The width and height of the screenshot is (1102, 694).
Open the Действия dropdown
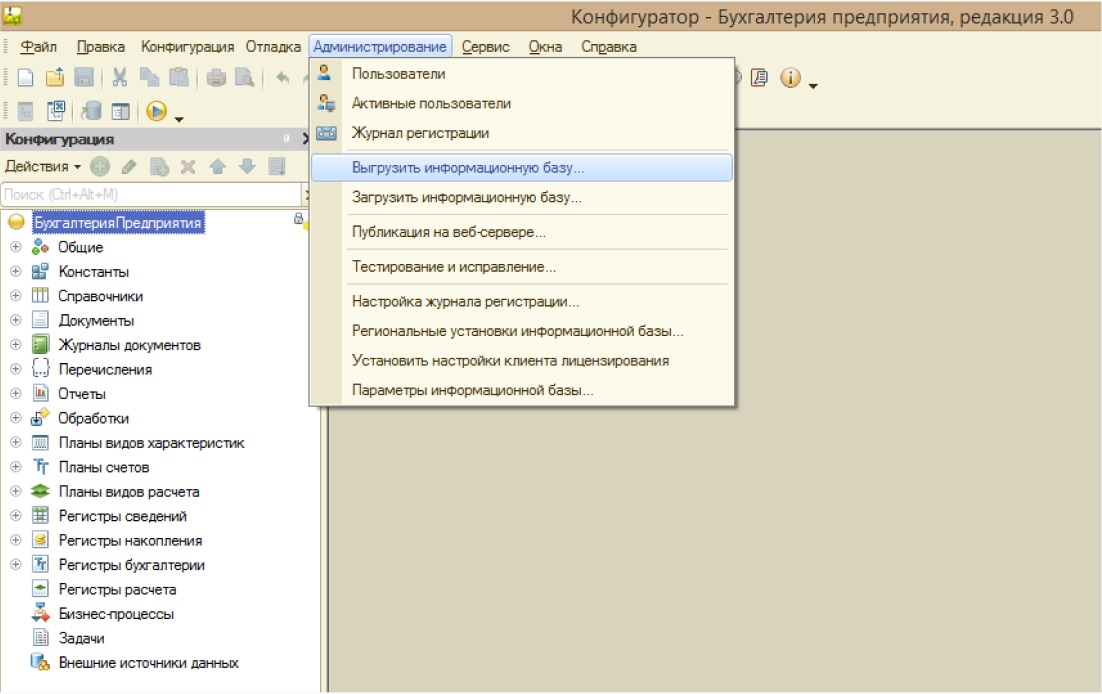(43, 167)
